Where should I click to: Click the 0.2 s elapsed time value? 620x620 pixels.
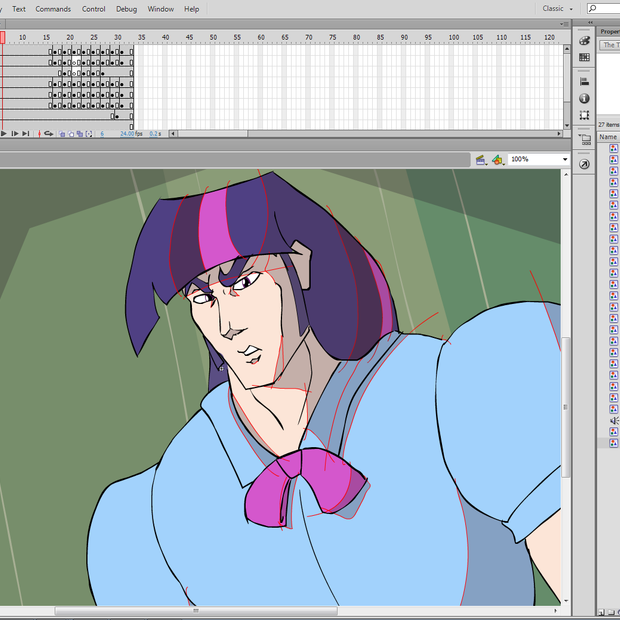(x=155, y=134)
